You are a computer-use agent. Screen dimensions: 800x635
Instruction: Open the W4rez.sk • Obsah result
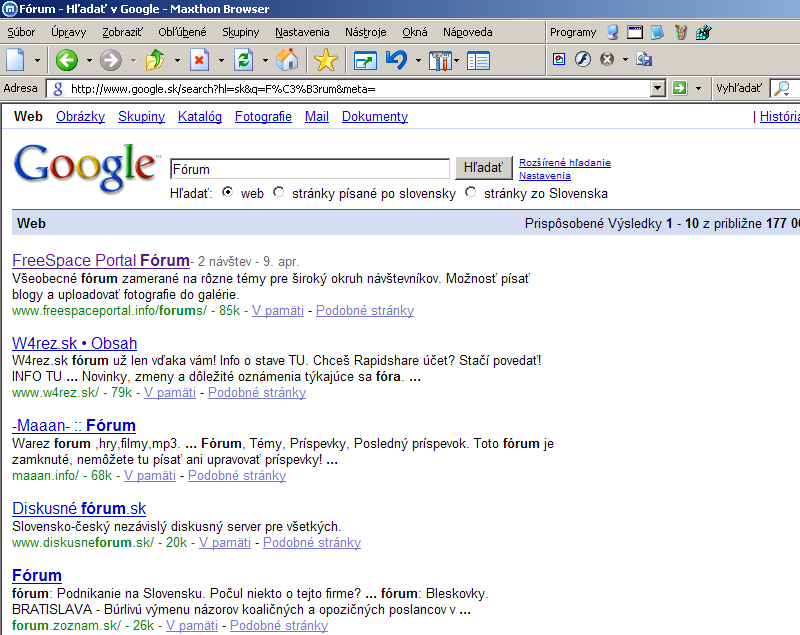click(x=74, y=343)
